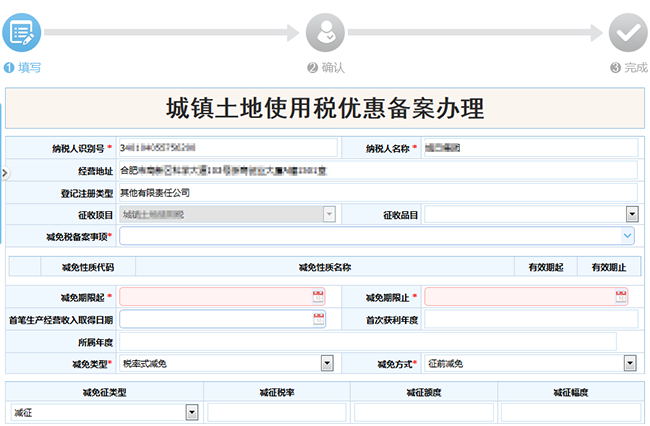
Task: Expand the left side panel arrow
Action: tap(4, 173)
